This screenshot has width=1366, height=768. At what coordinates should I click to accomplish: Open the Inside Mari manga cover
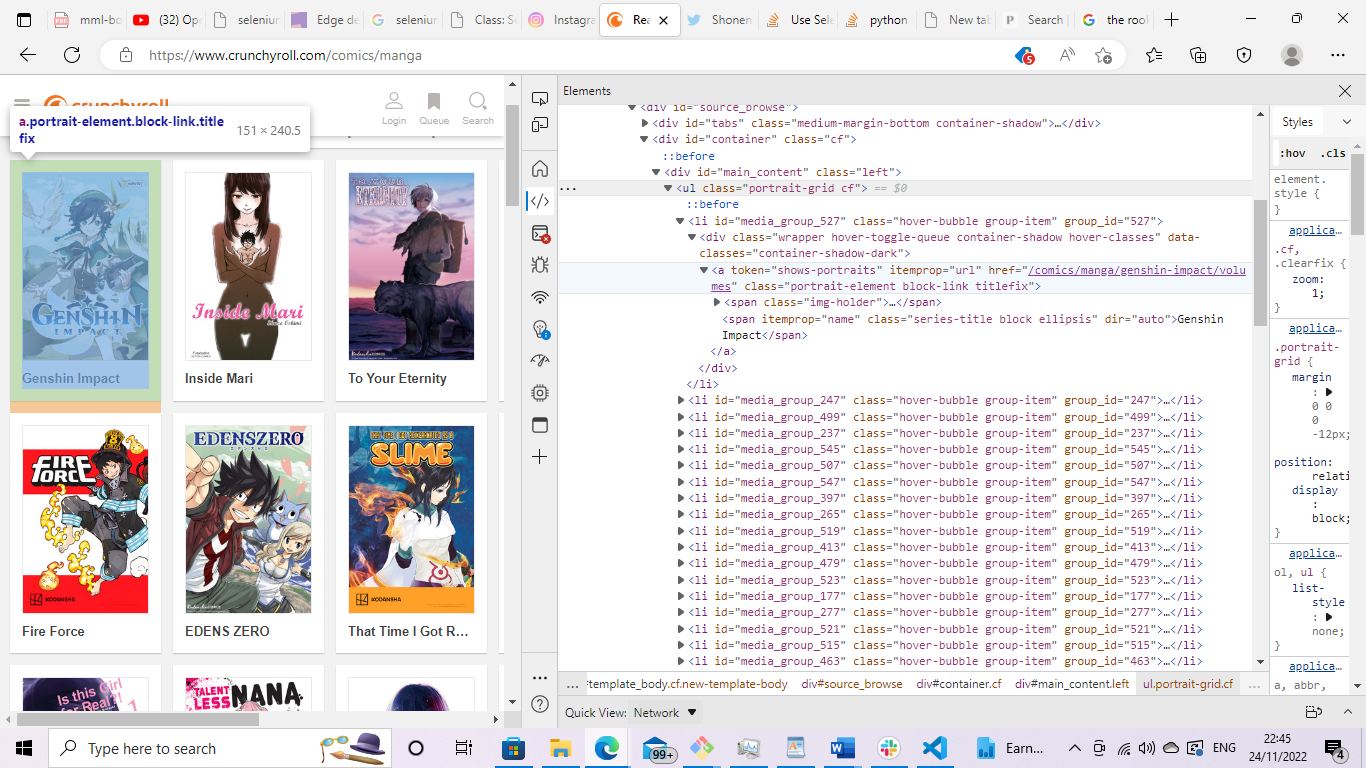(248, 266)
